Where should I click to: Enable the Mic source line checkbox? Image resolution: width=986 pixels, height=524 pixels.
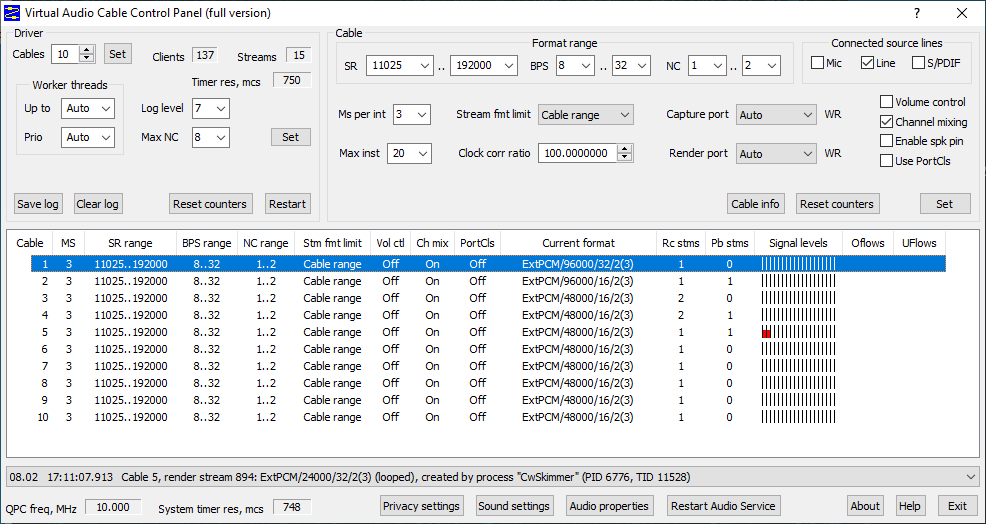pos(817,63)
